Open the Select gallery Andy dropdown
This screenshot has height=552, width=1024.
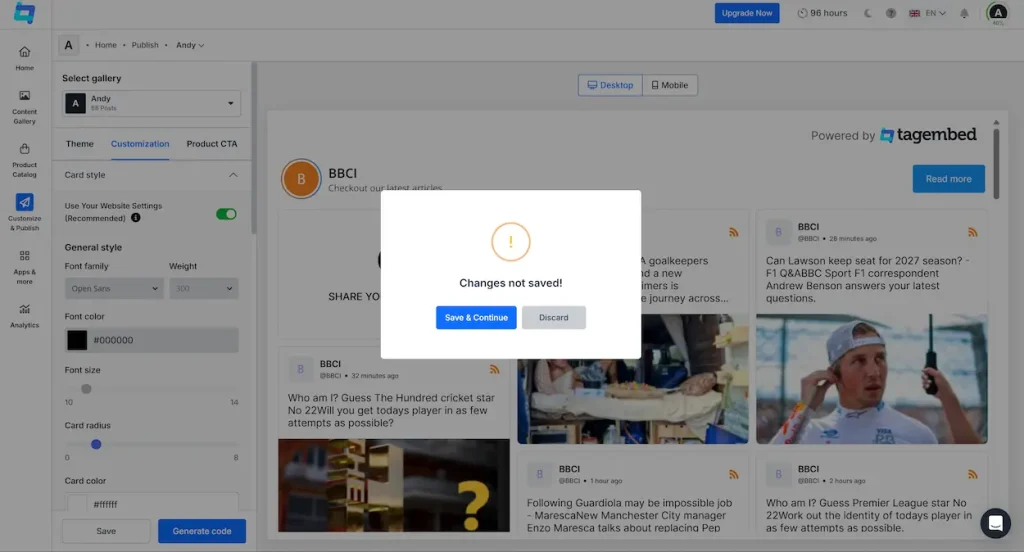(152, 103)
